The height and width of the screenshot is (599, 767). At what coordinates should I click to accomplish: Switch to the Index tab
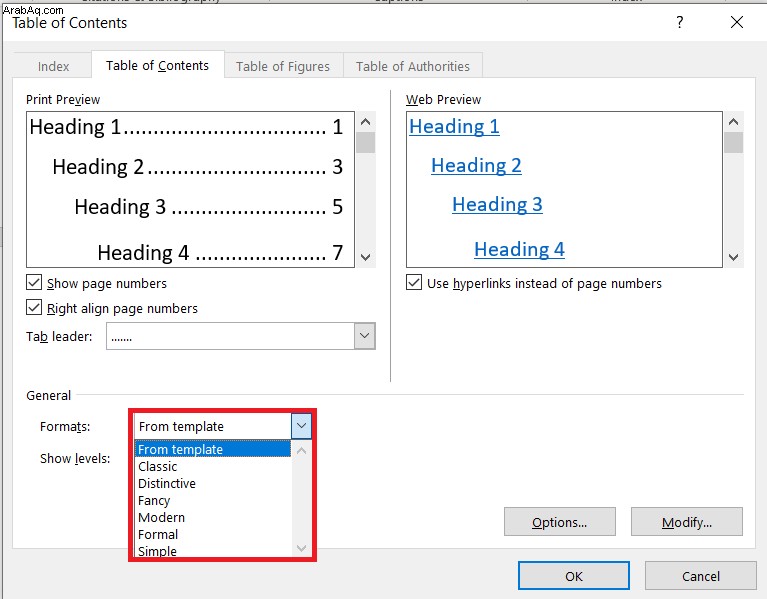53,66
